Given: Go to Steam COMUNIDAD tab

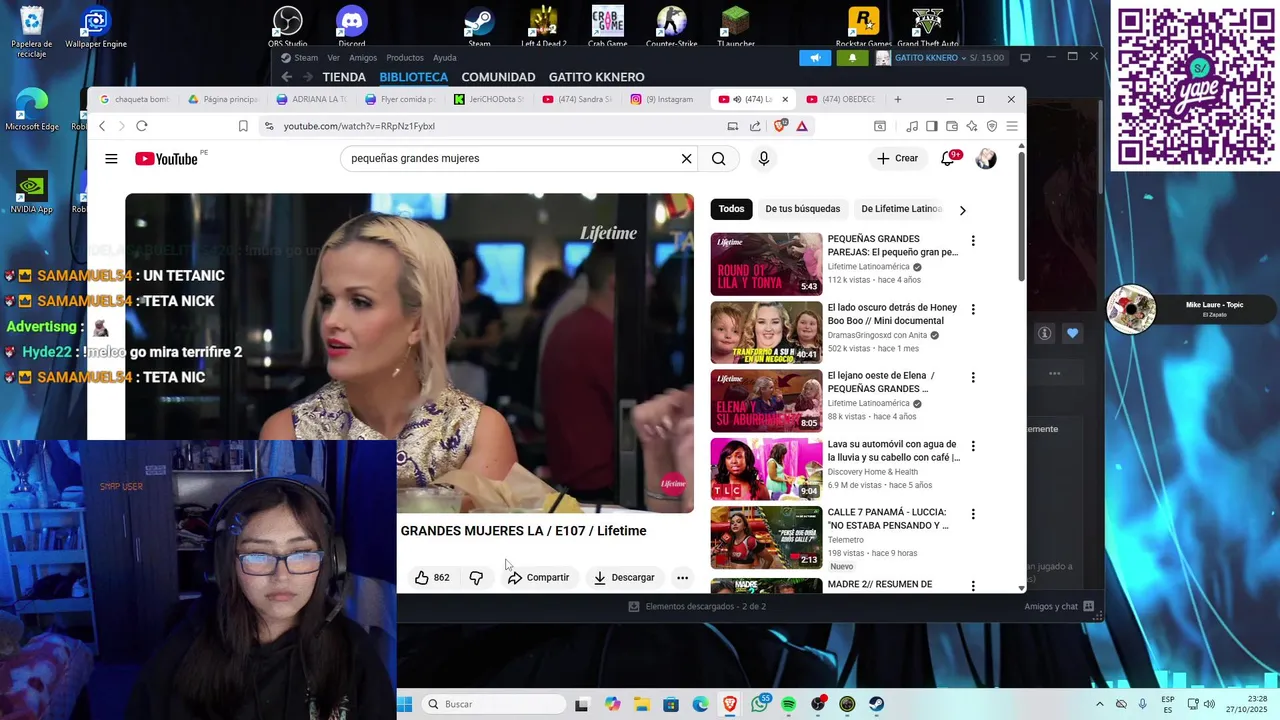Looking at the screenshot, I should click(498, 77).
